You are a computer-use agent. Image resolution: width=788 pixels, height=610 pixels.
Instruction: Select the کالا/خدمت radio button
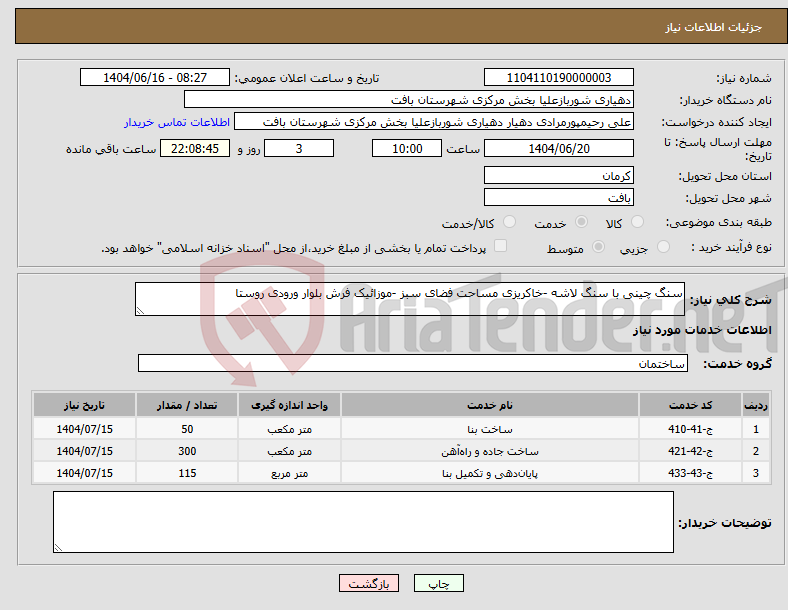(509, 222)
